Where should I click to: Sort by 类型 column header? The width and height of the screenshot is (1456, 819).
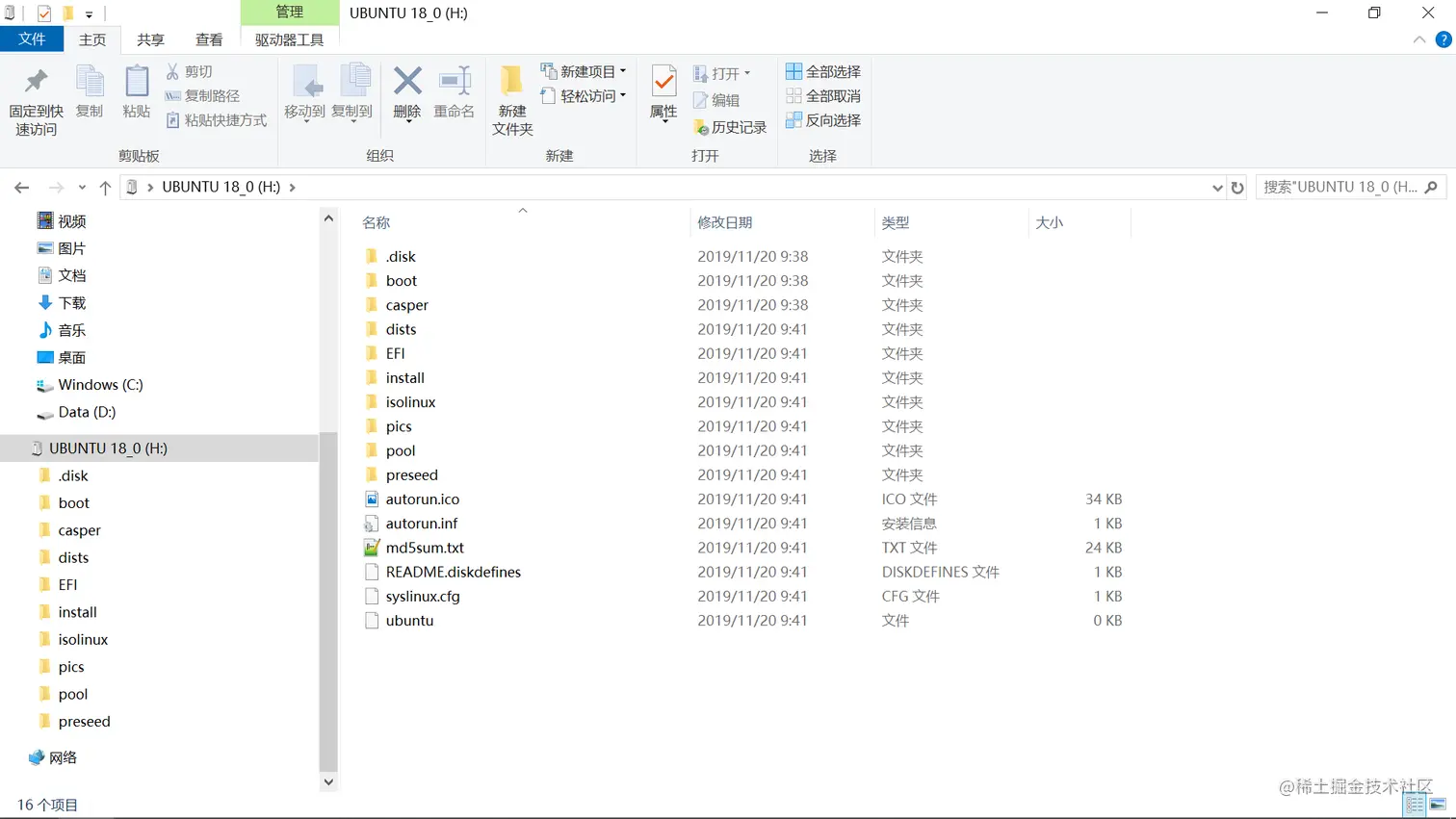896,222
